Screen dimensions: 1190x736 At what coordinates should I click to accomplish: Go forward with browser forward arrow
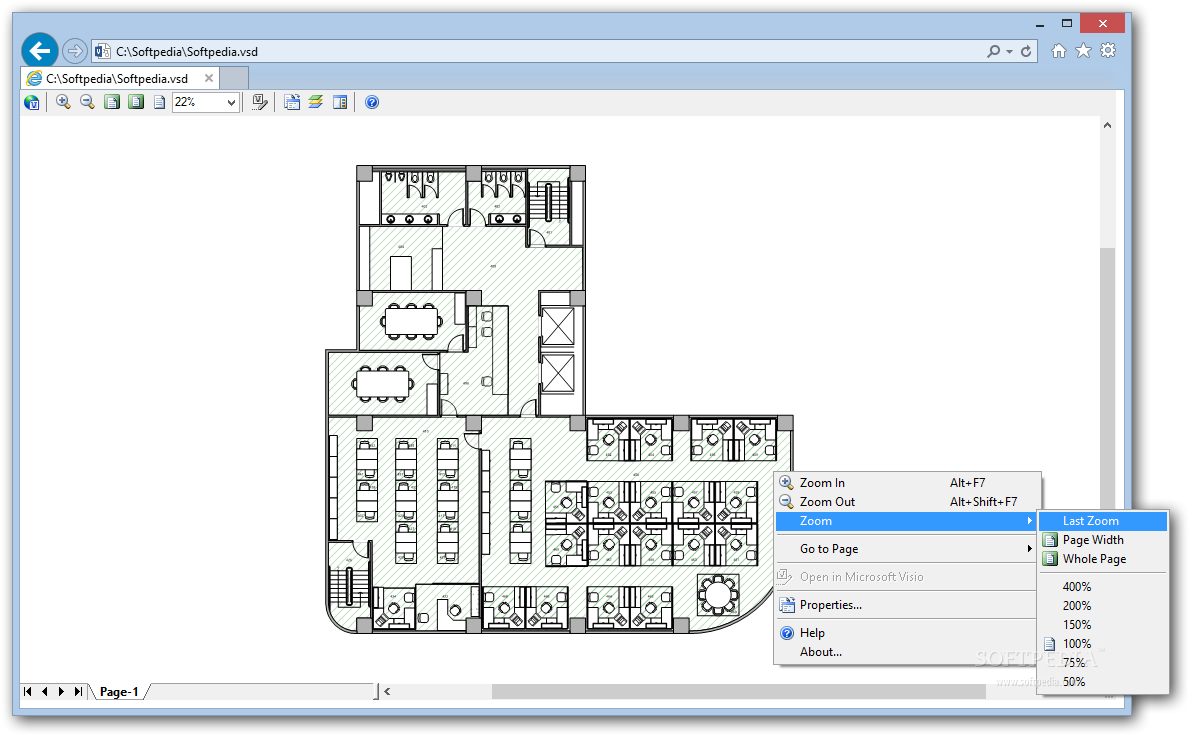point(74,51)
